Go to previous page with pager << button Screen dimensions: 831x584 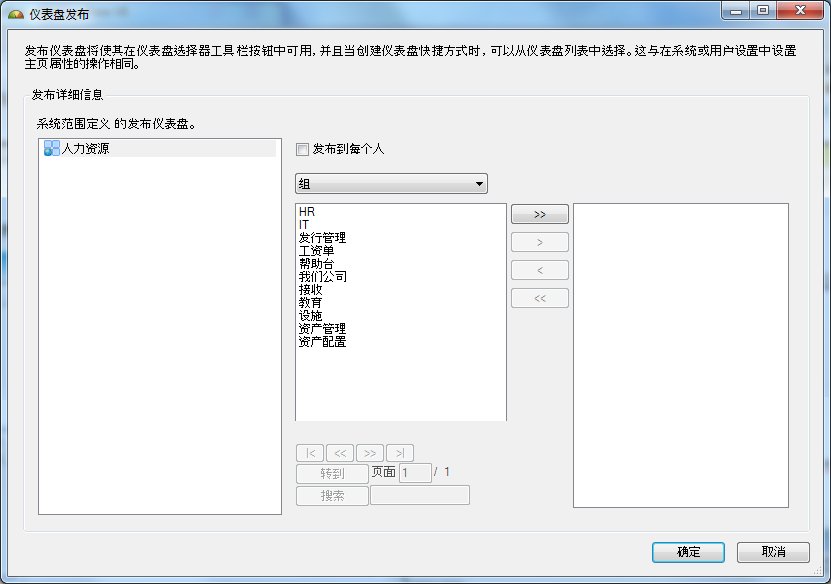(x=340, y=453)
